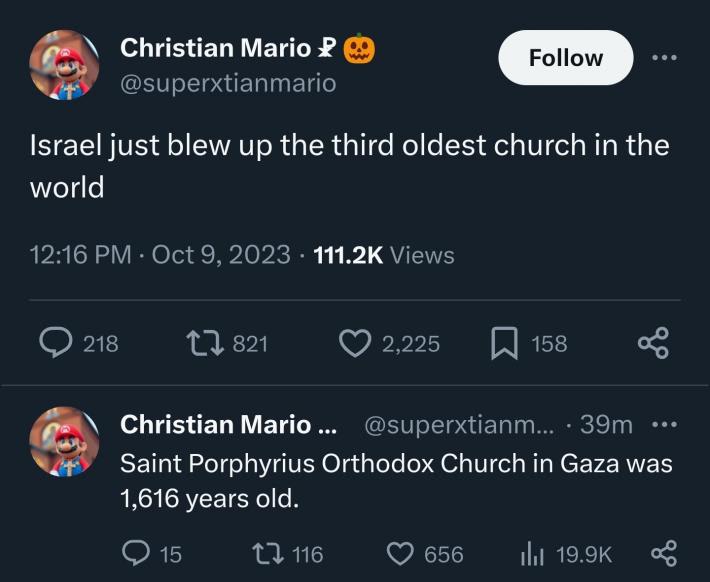Share the Saint Porphyrius reply

(664, 553)
